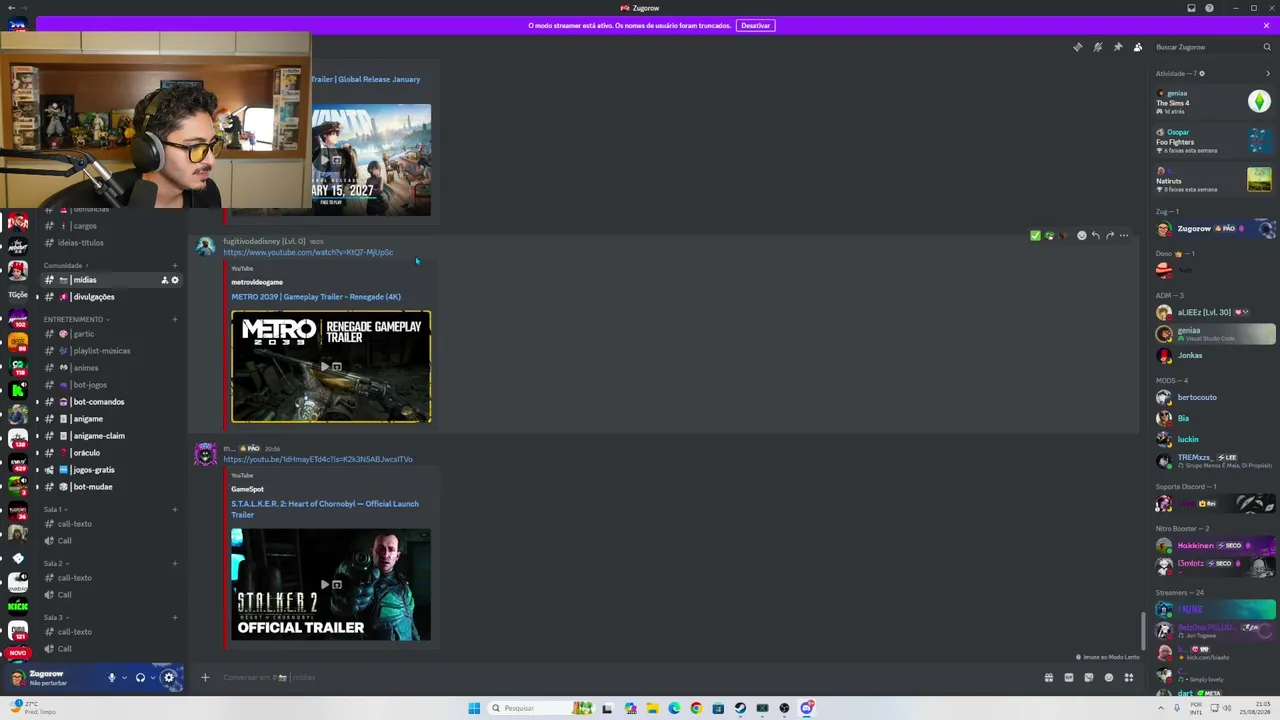Viewport: 1280px width, 720px height.
Task: Open user settings gear
Action: click(169, 677)
